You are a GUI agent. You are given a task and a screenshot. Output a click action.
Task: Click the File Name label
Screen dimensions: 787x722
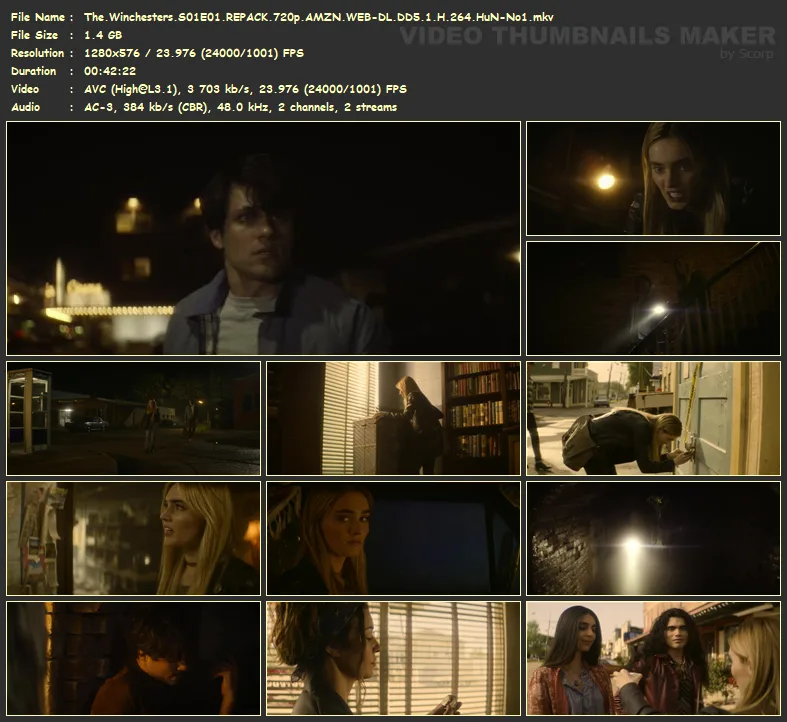pyautogui.click(x=38, y=17)
